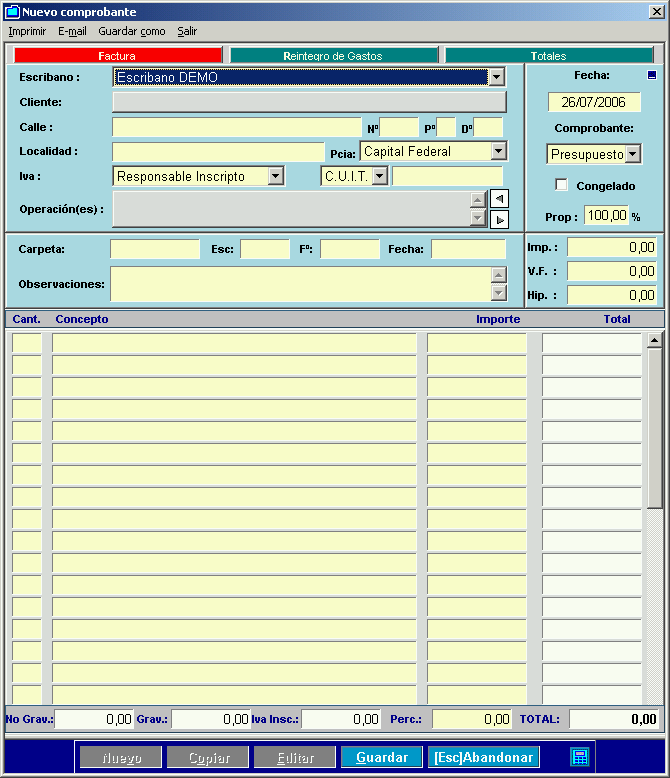Click the Operación(es) list box
The height and width of the screenshot is (778, 670).
(x=291, y=209)
